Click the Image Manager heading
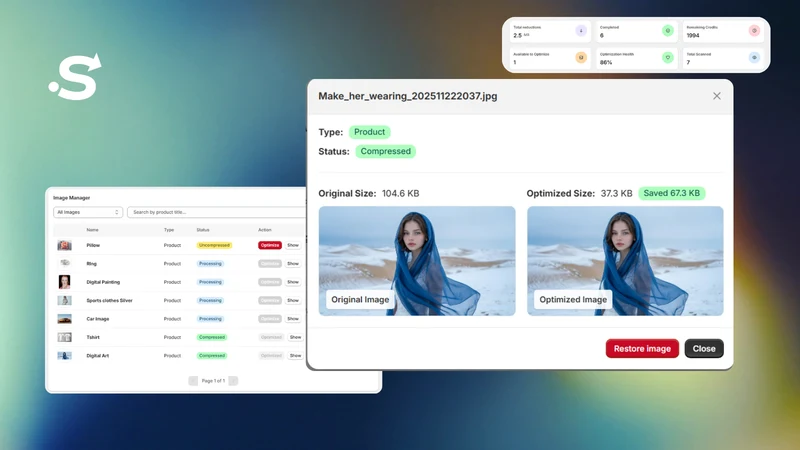 pos(71,197)
